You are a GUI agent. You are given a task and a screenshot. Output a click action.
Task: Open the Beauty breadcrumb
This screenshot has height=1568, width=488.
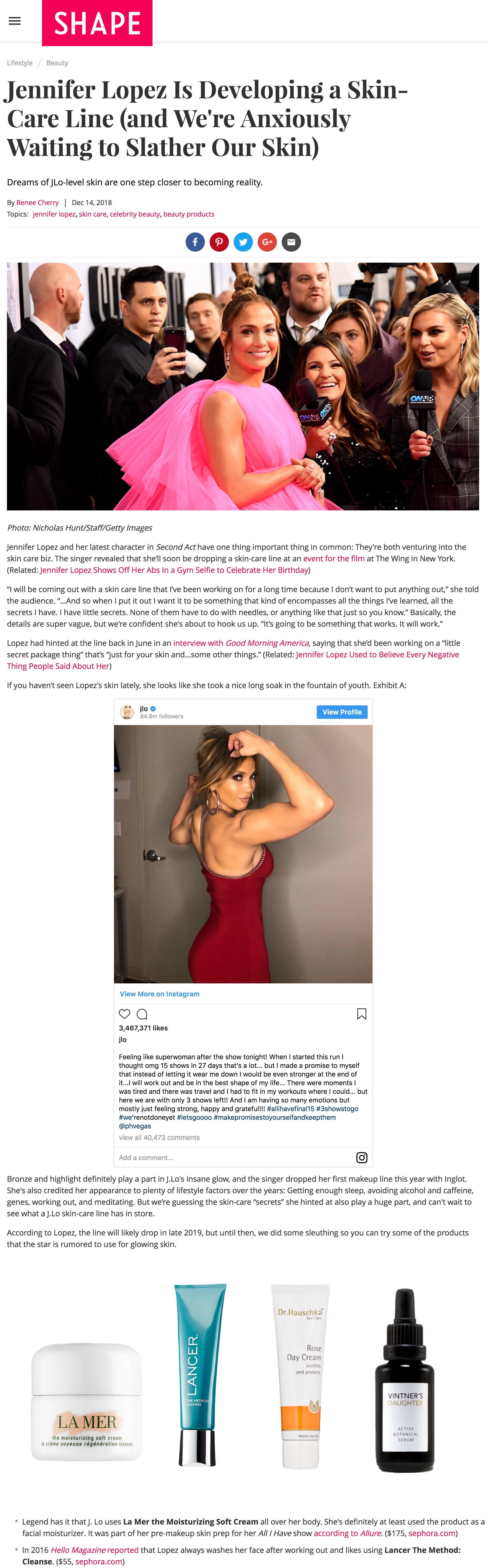tap(57, 63)
